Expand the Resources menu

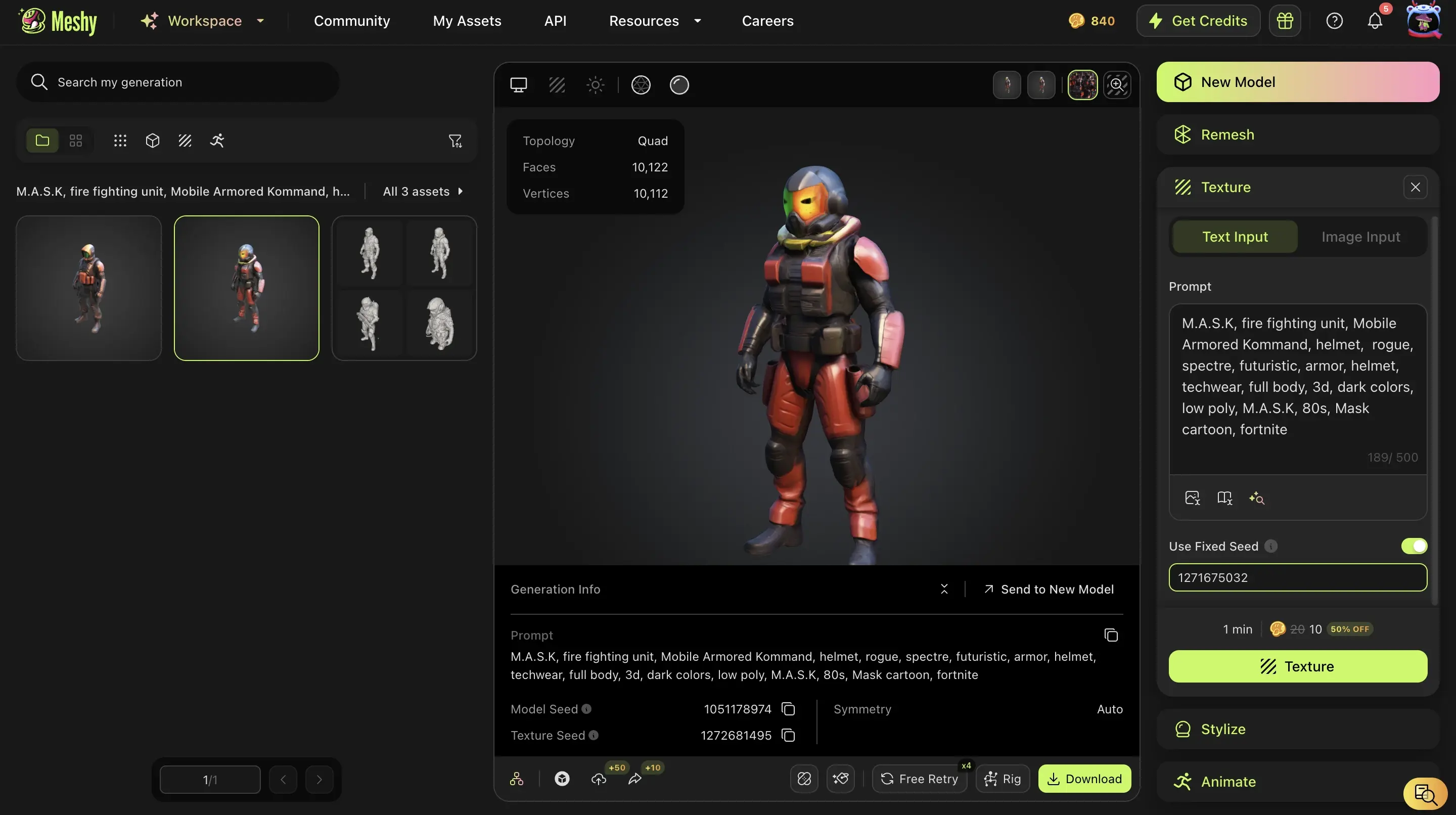[x=654, y=21]
